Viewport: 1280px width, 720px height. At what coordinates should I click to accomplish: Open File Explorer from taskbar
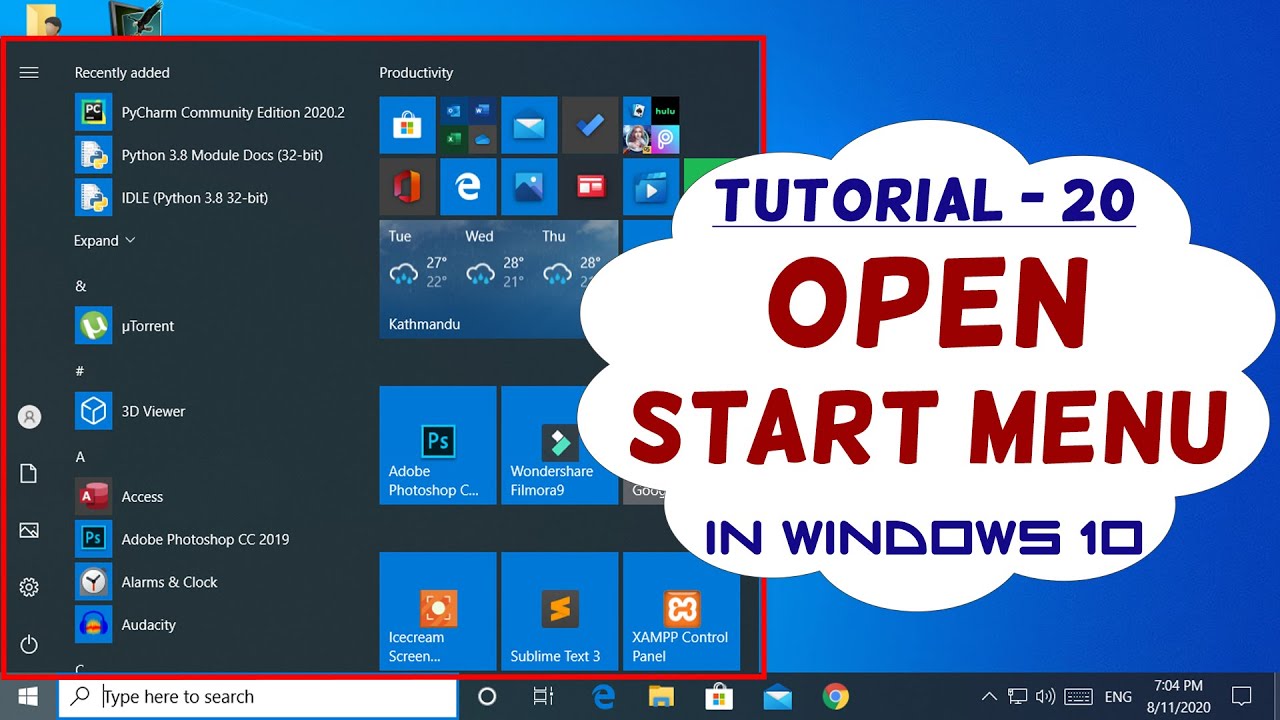(661, 696)
